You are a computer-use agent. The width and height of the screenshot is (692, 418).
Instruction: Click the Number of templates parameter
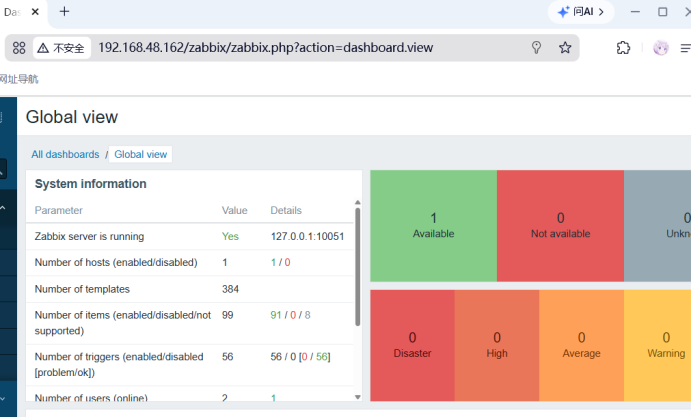pyautogui.click(x=82, y=289)
